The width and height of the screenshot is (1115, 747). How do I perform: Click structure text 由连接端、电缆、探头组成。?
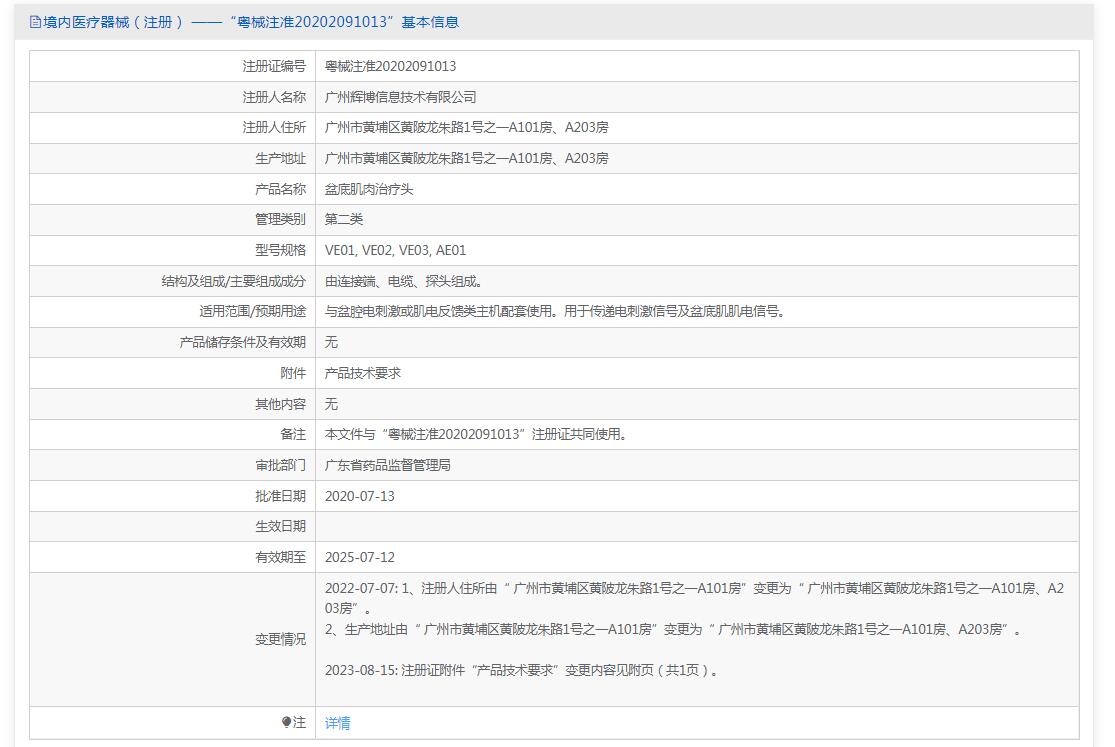click(x=405, y=281)
